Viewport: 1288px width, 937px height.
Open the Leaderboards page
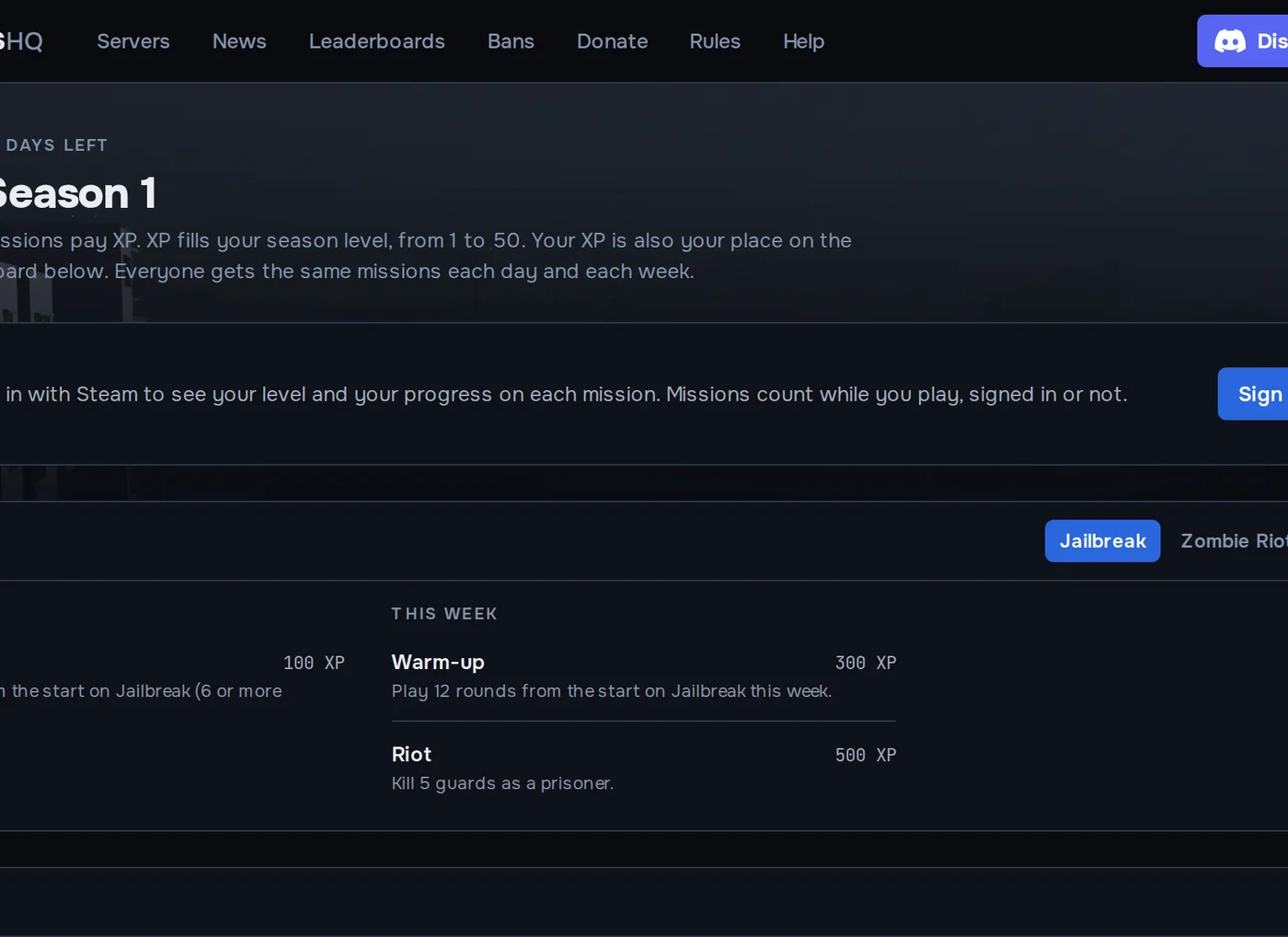377,41
